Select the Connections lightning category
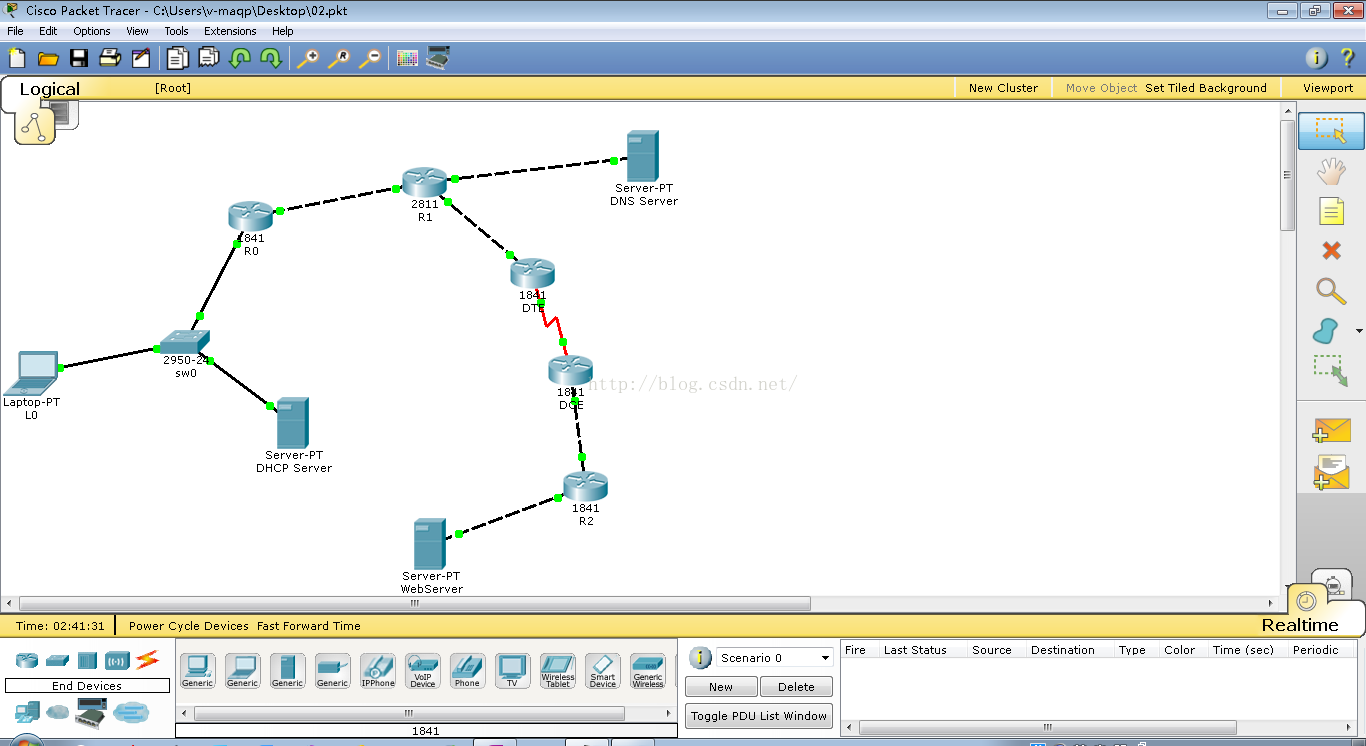1366x746 pixels. (x=147, y=659)
